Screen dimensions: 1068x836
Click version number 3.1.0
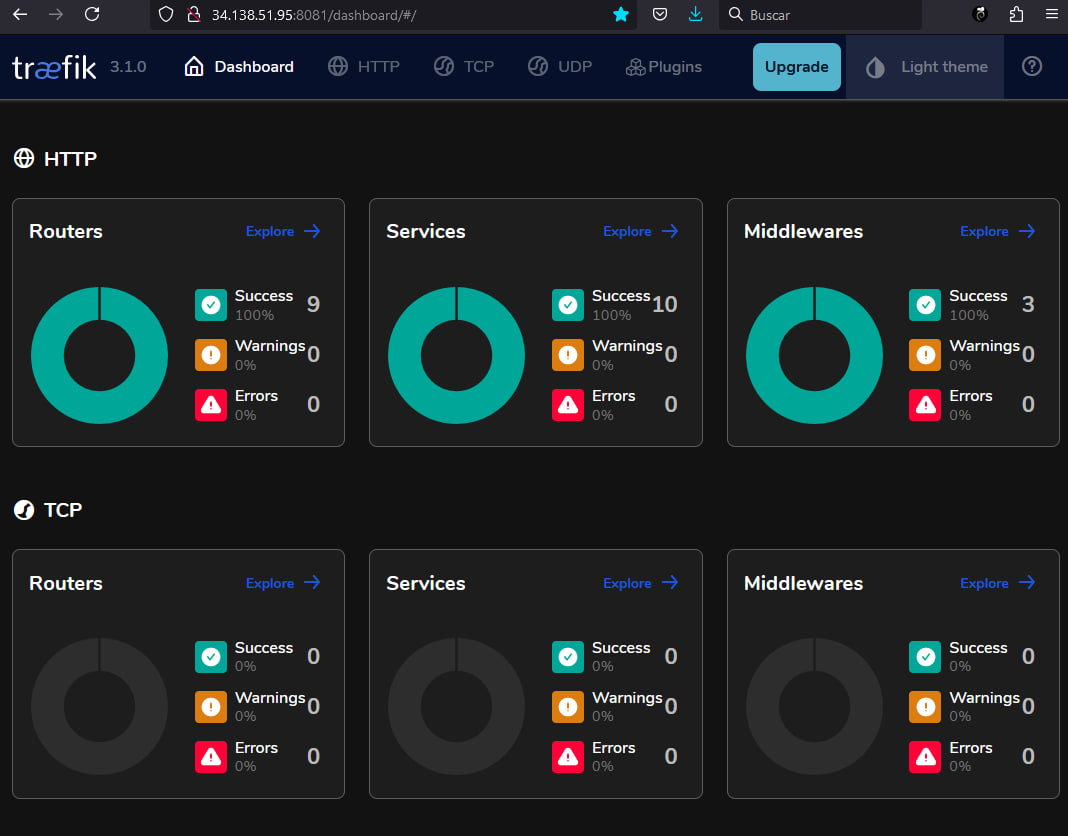[128, 67]
